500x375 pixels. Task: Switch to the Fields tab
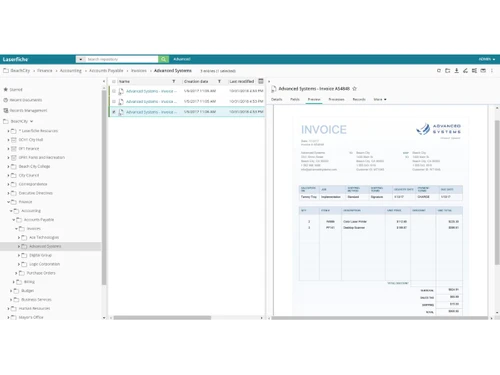(x=295, y=99)
